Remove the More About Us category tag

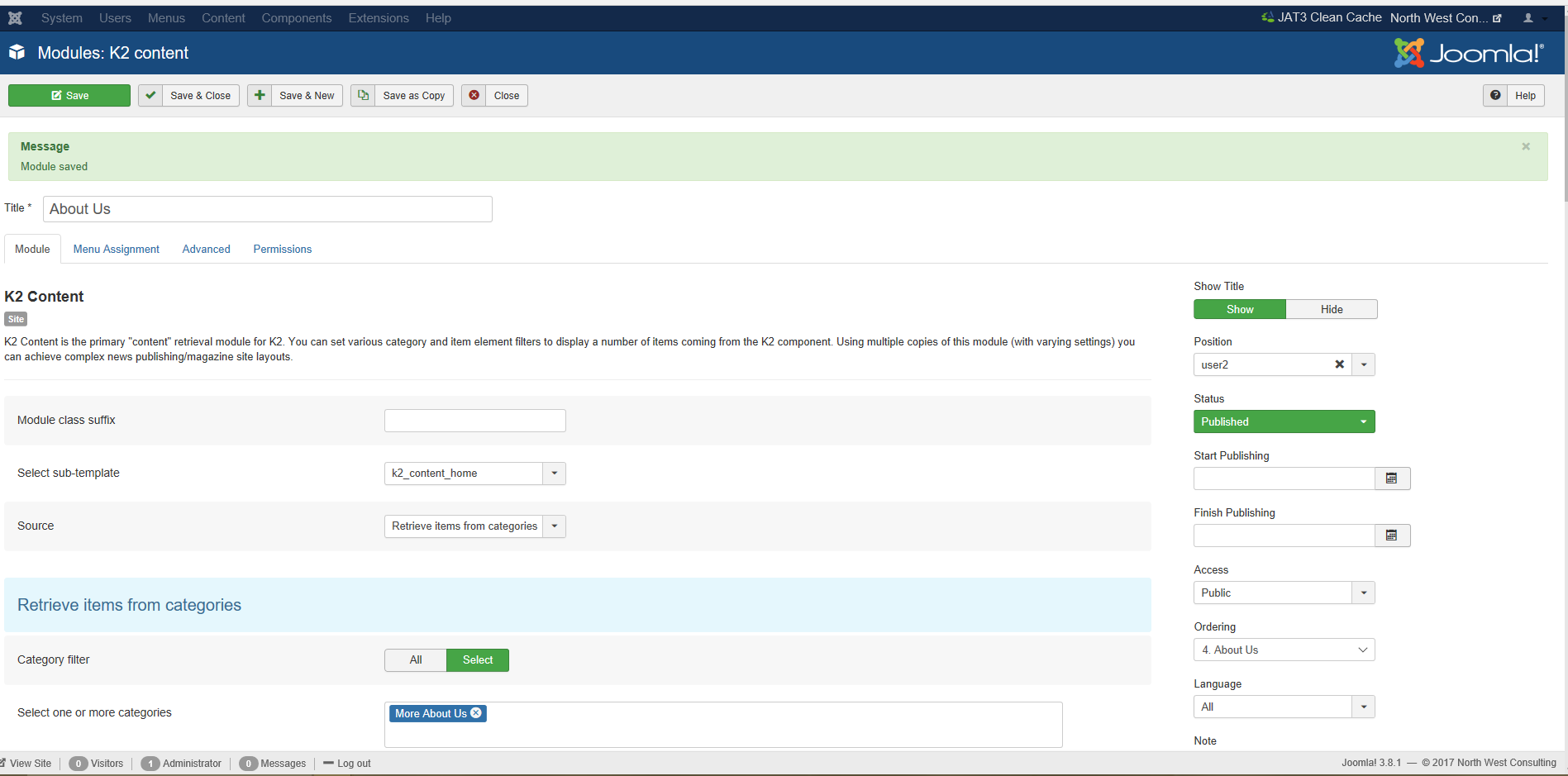tap(476, 713)
